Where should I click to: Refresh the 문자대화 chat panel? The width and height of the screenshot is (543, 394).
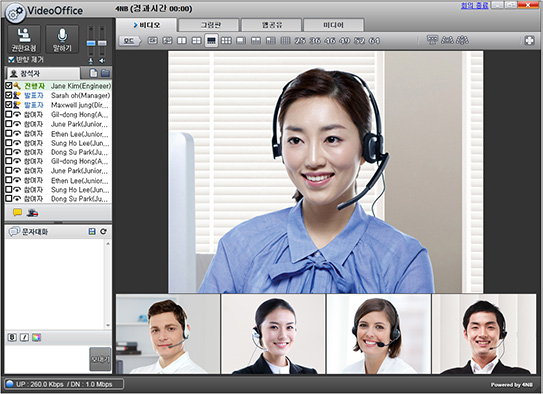[x=103, y=231]
